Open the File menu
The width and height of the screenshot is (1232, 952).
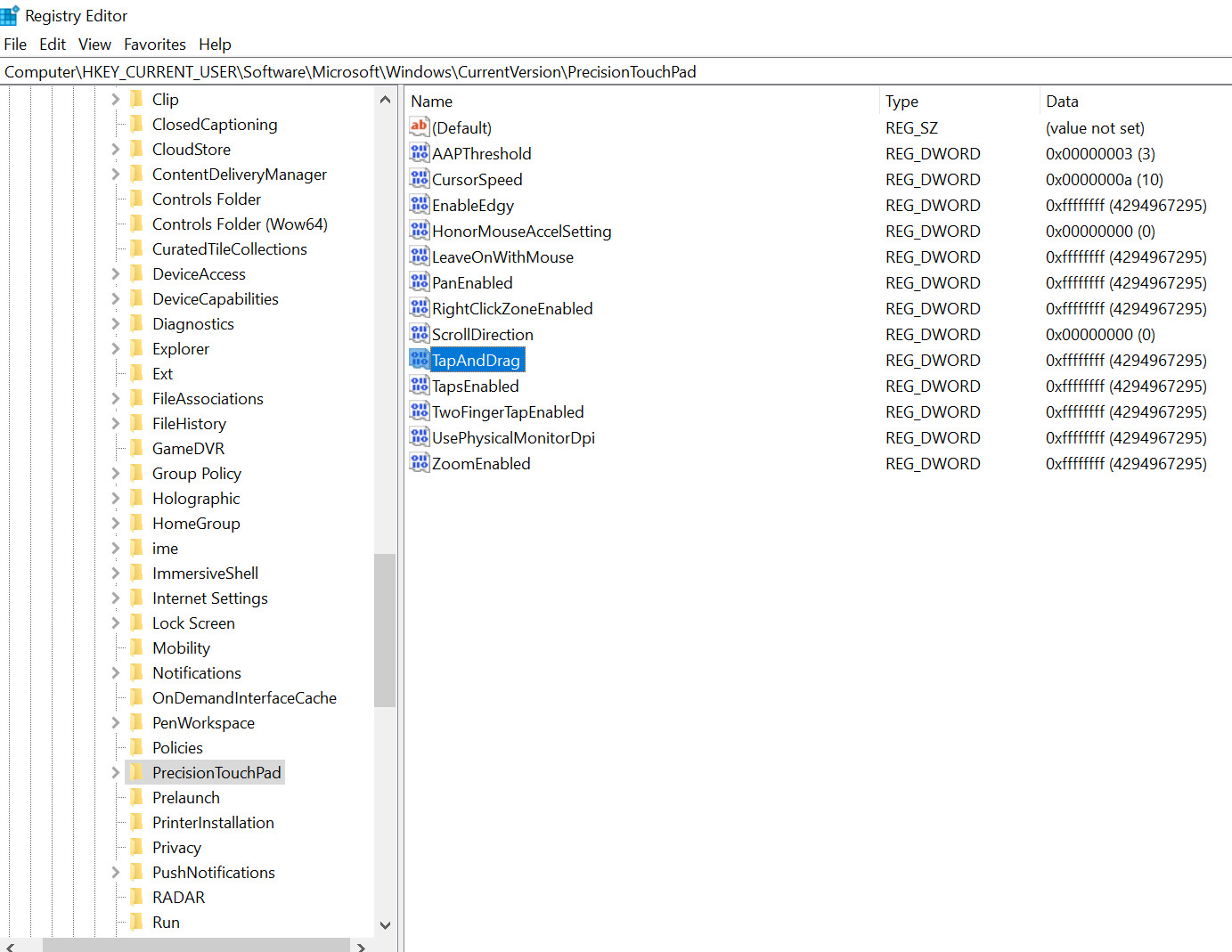pyautogui.click(x=15, y=44)
